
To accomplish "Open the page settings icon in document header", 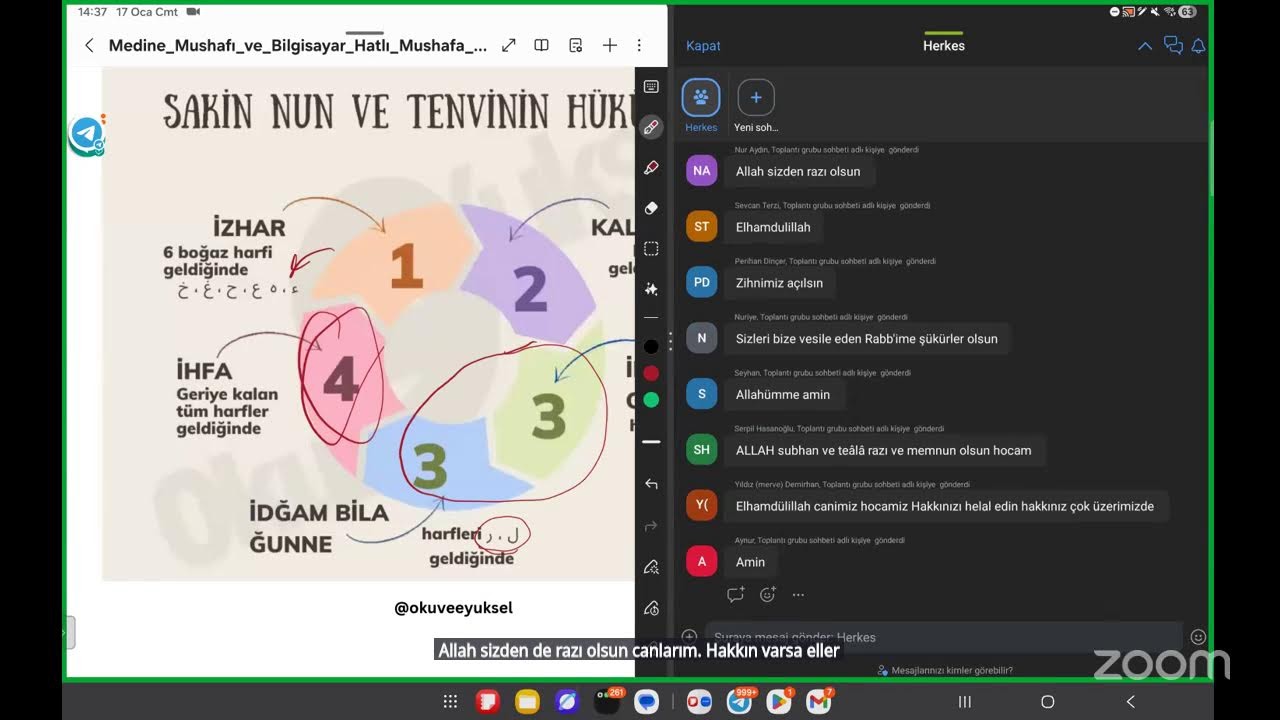I will [575, 45].
